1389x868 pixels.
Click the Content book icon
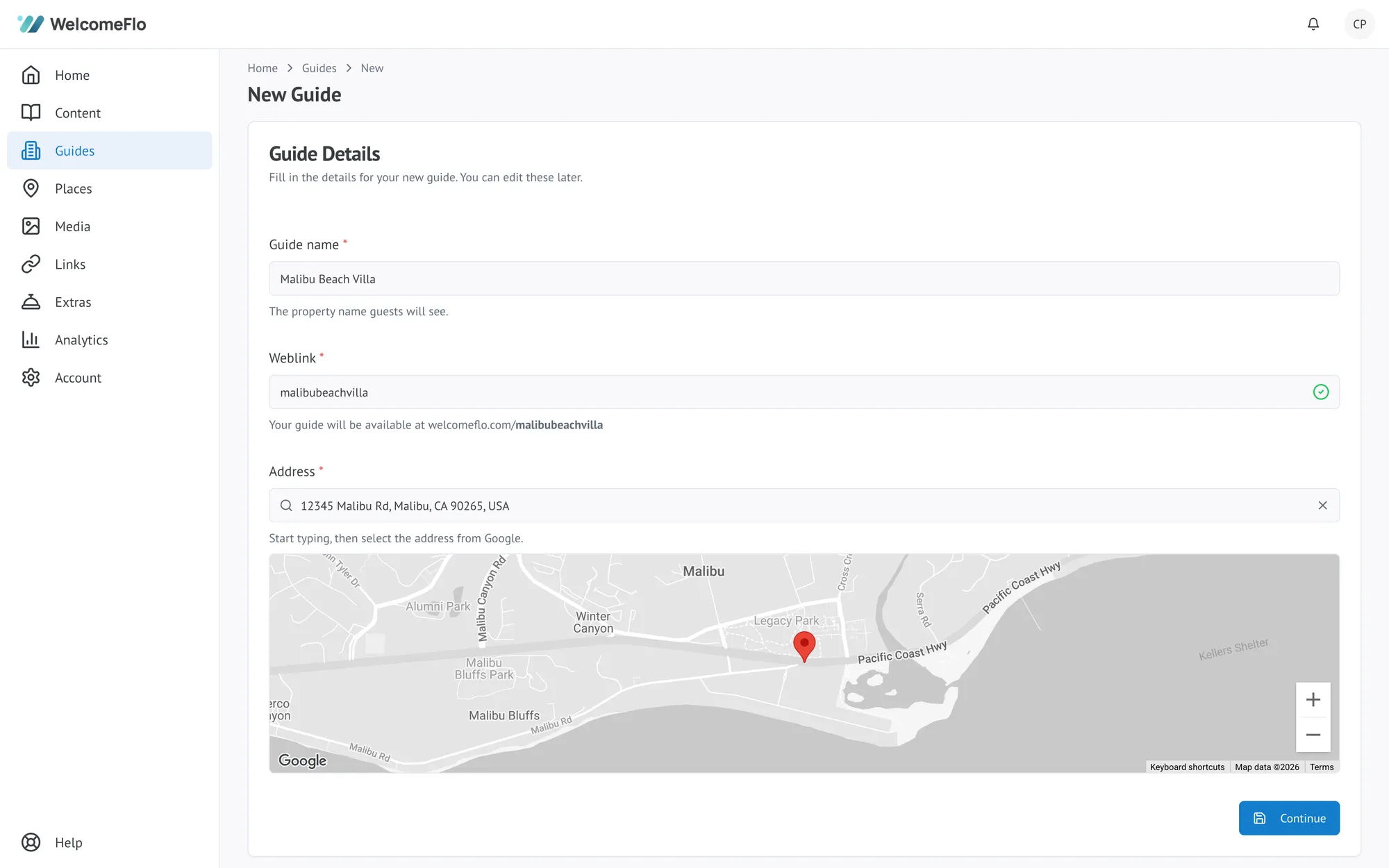click(x=31, y=112)
